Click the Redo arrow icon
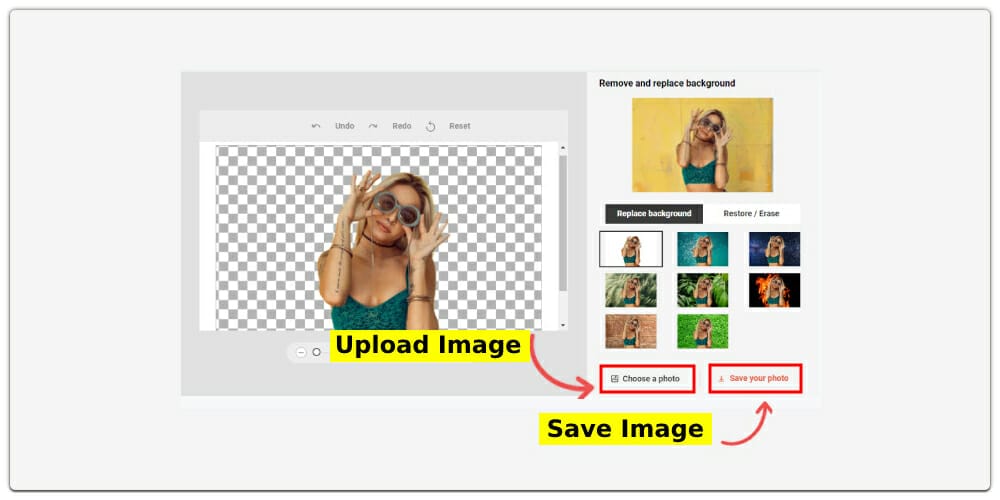This screenshot has width=1000, height=500. (373, 126)
